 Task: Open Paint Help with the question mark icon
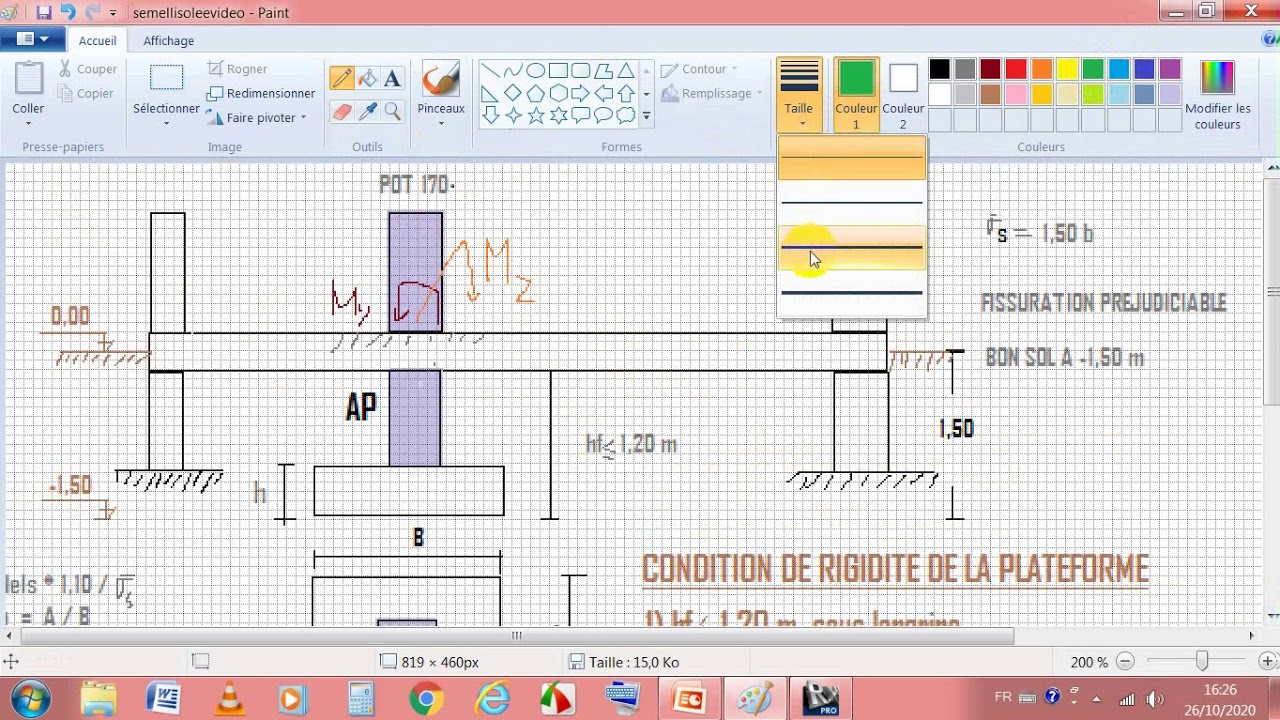[1269, 40]
